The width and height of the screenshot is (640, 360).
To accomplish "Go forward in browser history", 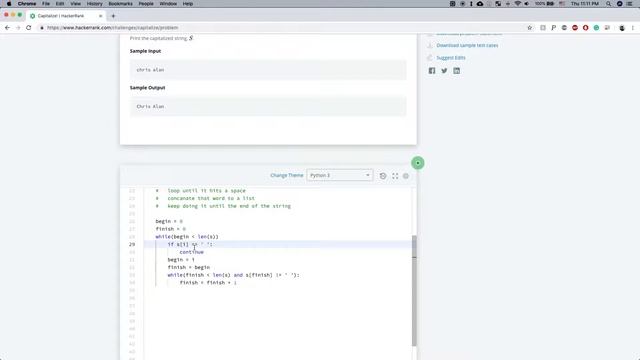I will coord(18,28).
